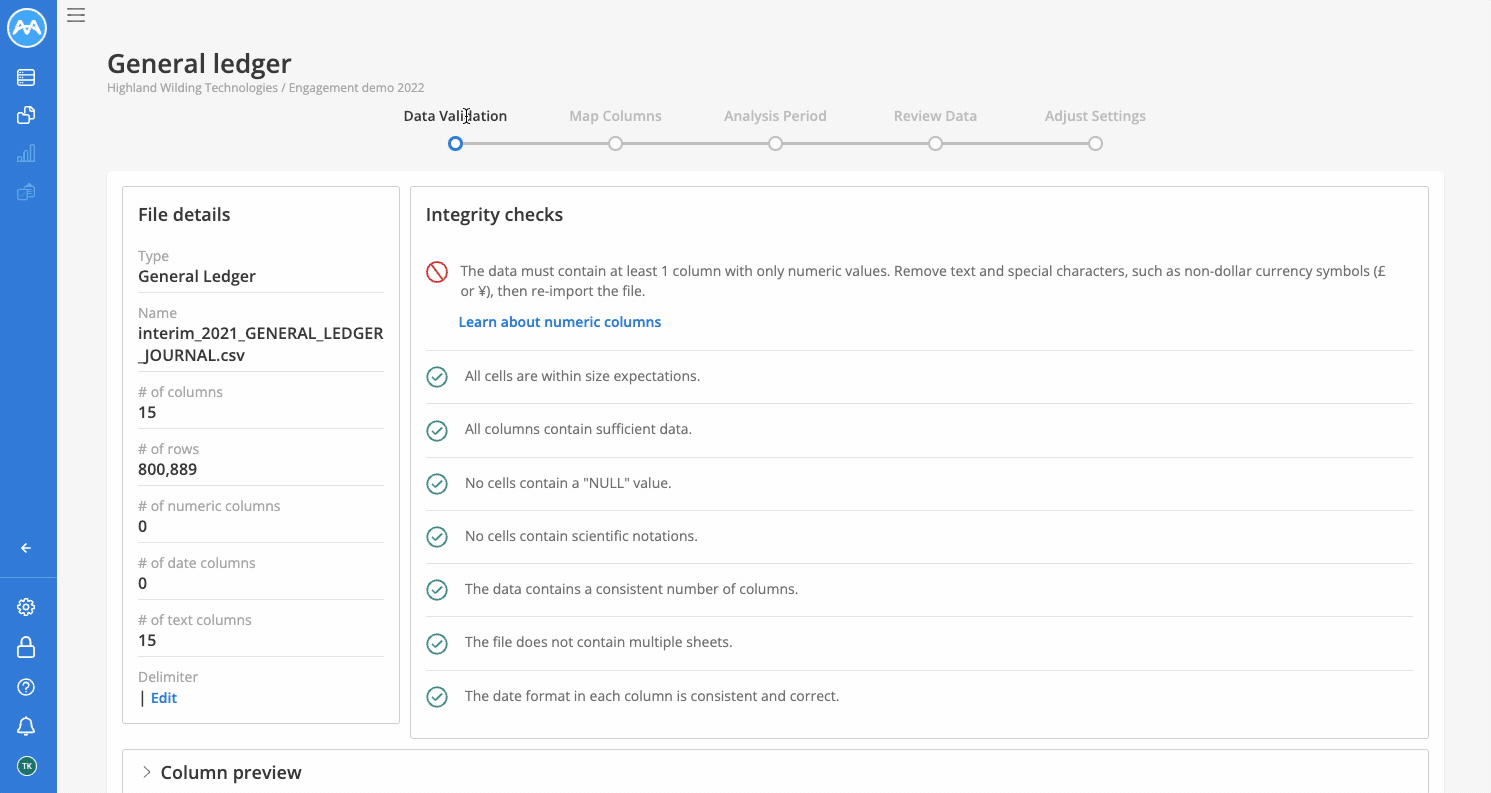Click check icon for cell size expectations
The width and height of the screenshot is (1491, 793).
437,377
